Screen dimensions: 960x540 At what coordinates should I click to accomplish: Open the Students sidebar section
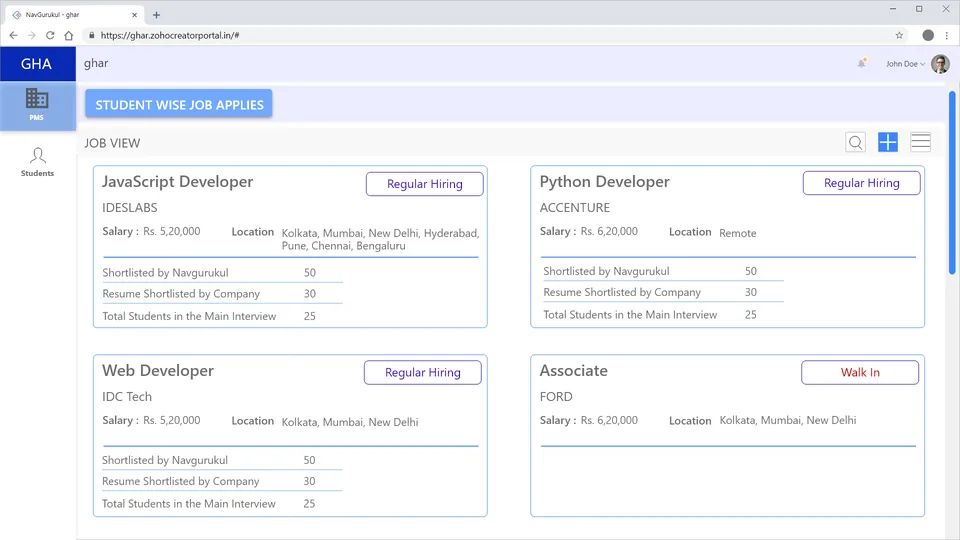[37, 162]
